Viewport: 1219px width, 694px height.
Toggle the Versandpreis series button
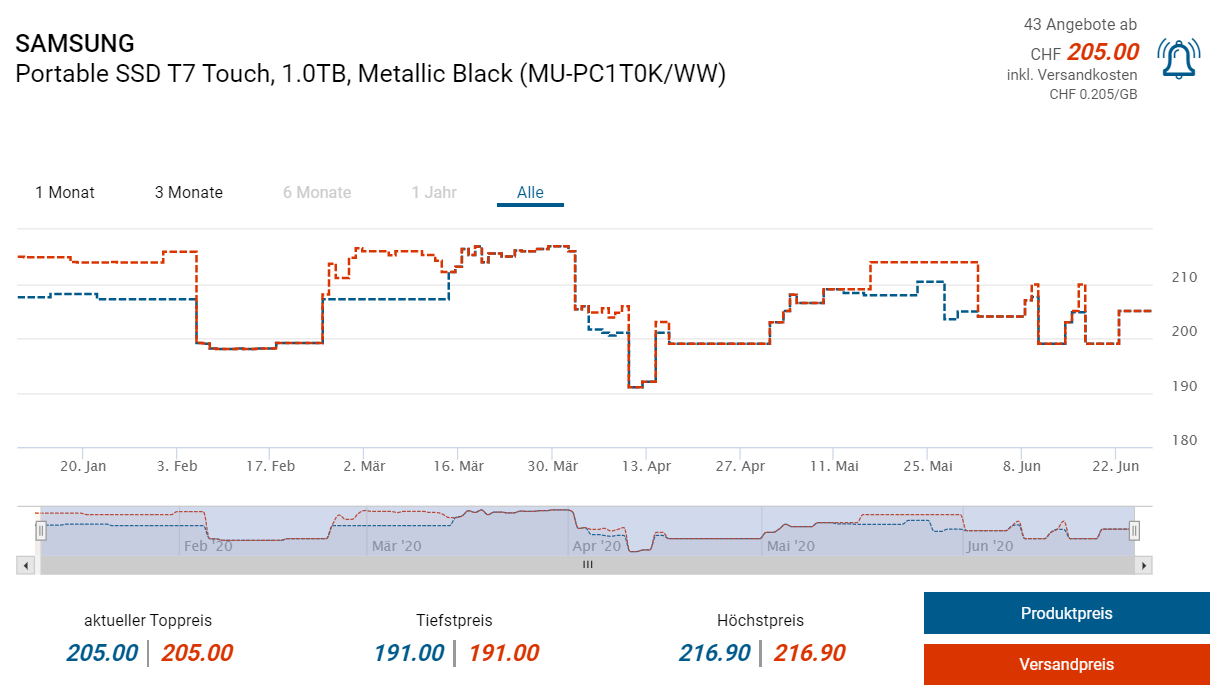point(1066,664)
